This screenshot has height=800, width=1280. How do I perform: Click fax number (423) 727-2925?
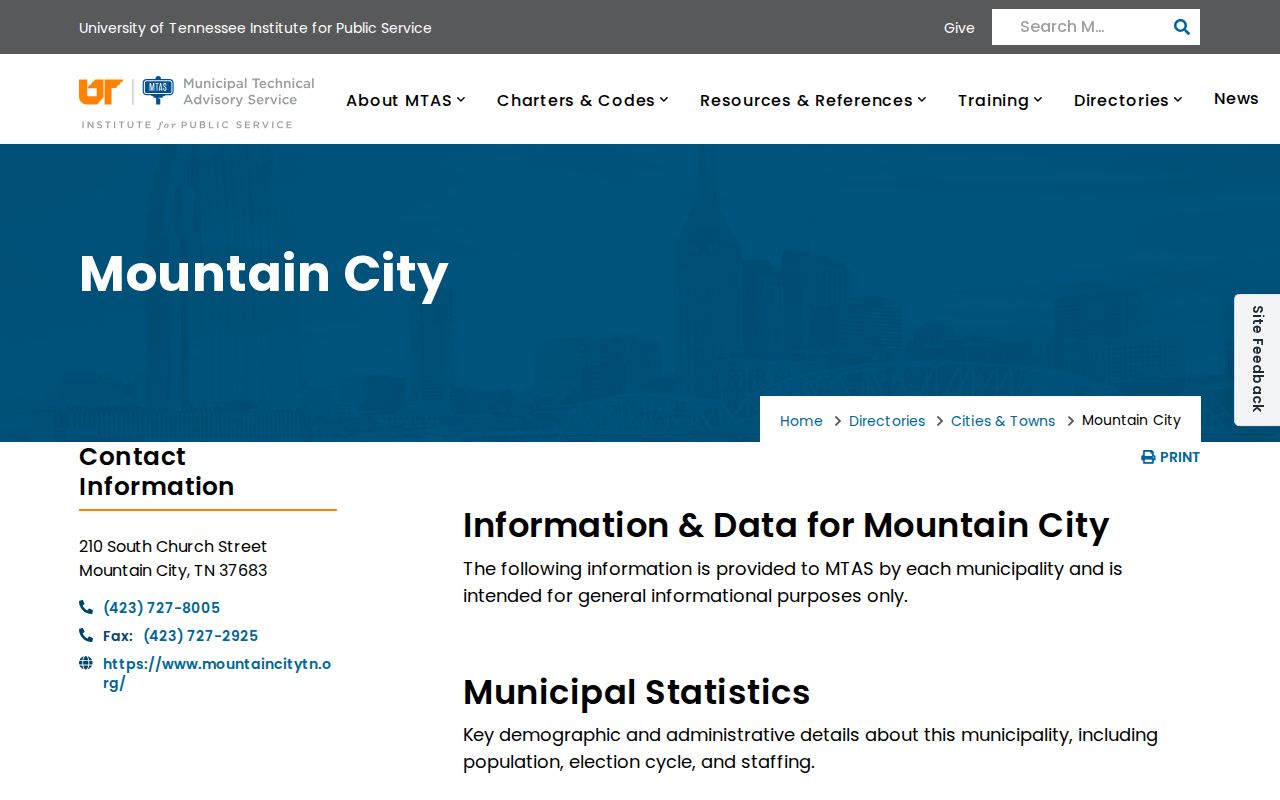[x=200, y=636]
